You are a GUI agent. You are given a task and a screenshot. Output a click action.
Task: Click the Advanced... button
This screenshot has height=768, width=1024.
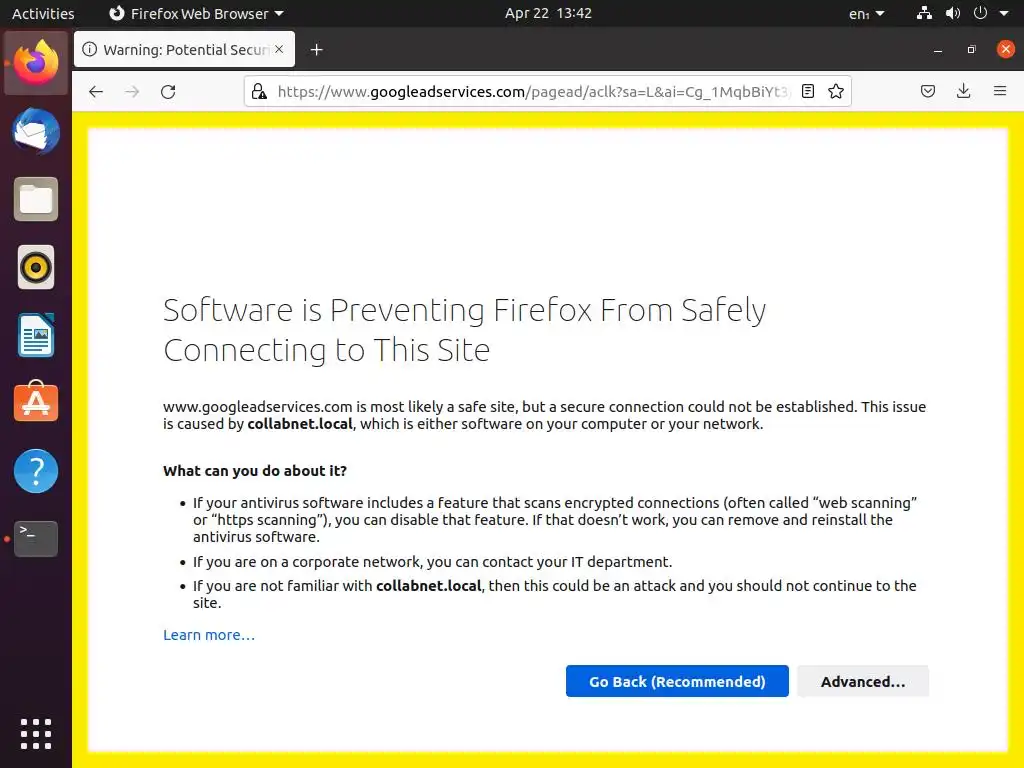862,681
